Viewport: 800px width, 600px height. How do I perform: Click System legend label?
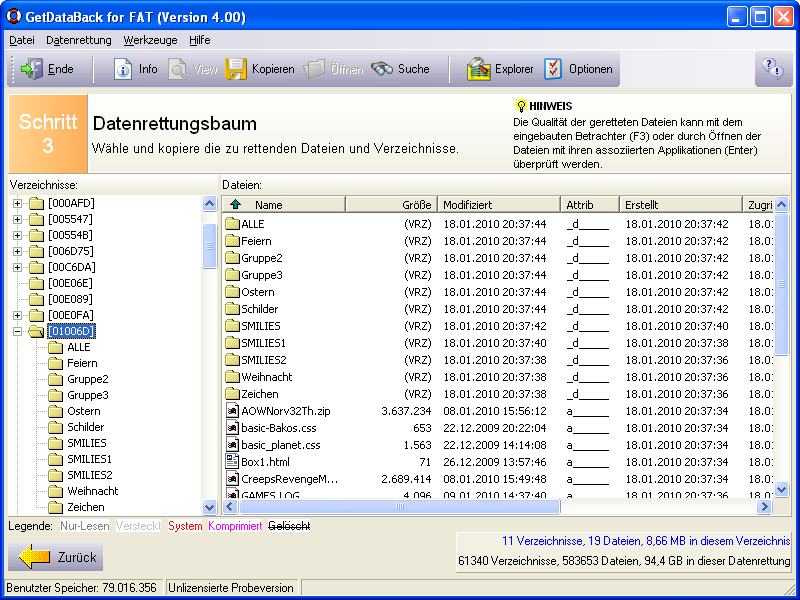185,526
